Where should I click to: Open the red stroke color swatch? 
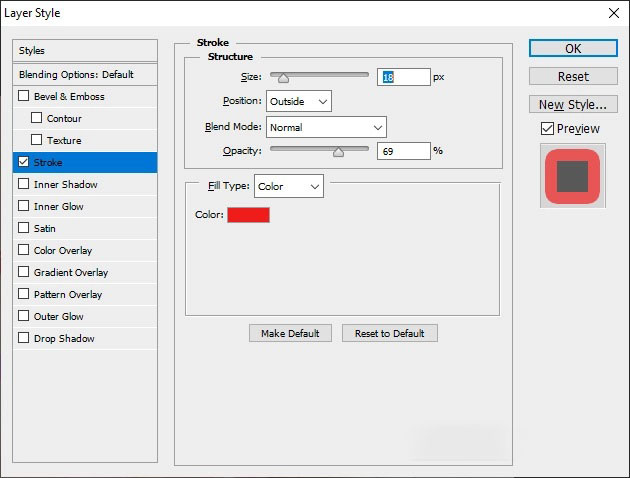(x=248, y=215)
